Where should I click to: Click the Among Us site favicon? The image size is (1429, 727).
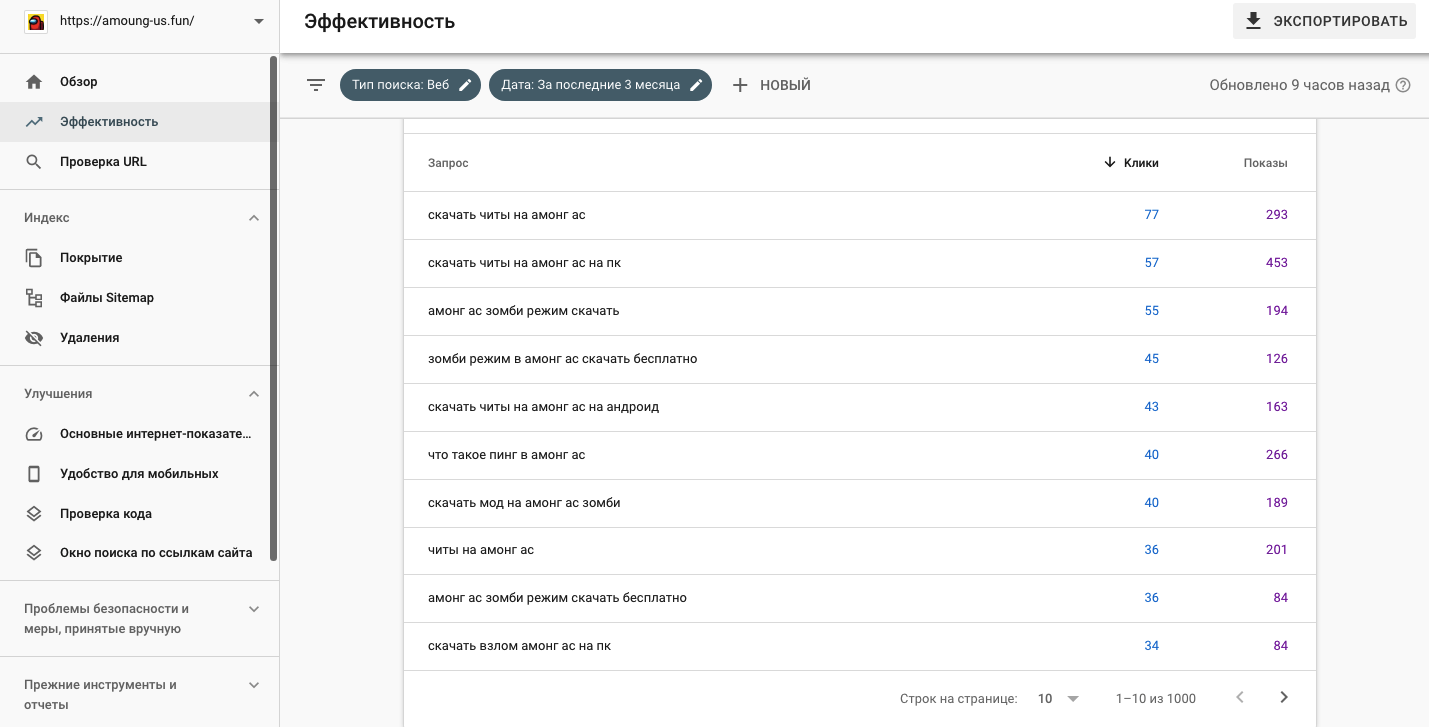tap(36, 21)
